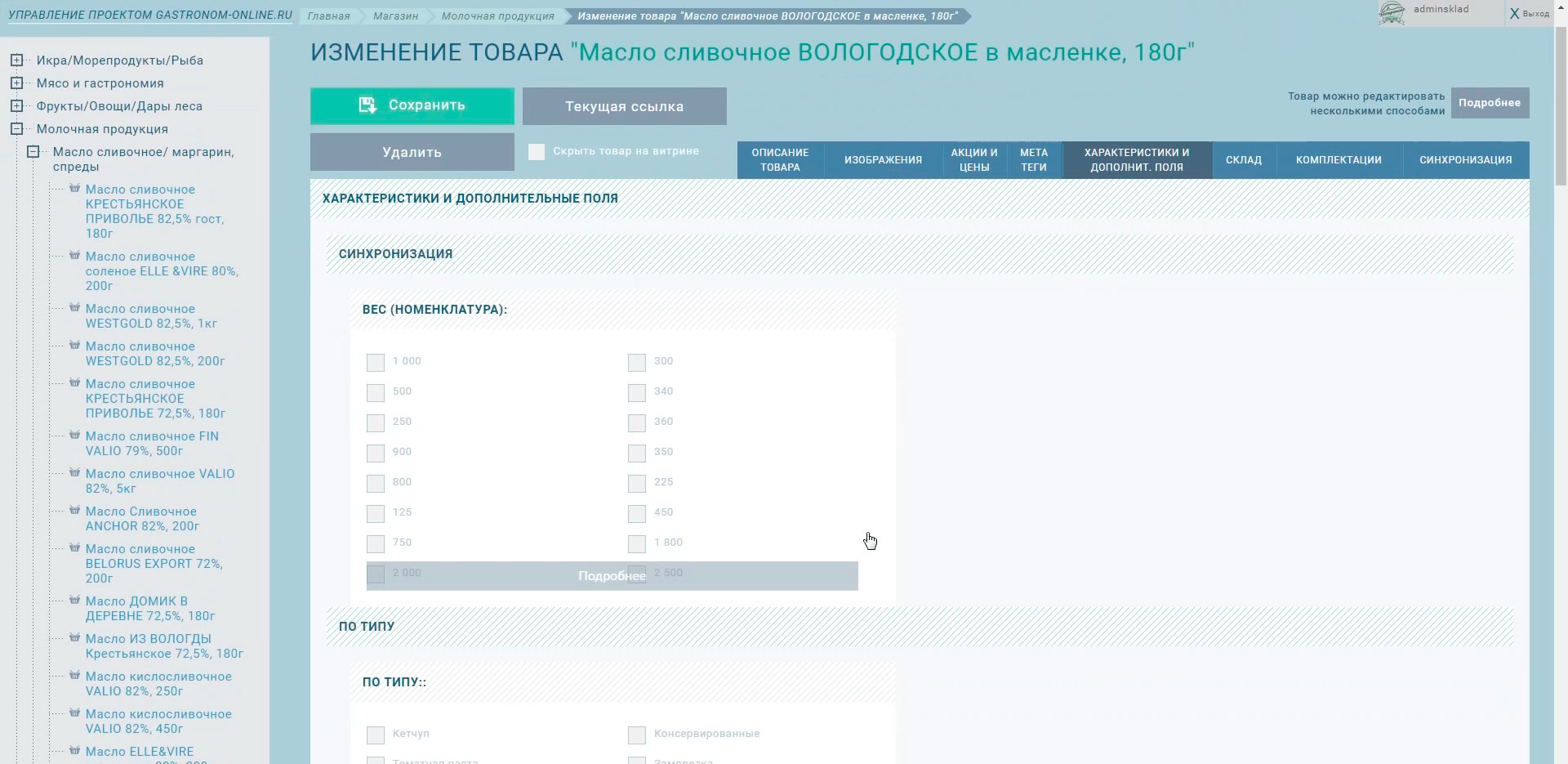Click basket icon beside Масло сливочное VALIO 82%, 5кг
1568x764 pixels.
coord(74,472)
